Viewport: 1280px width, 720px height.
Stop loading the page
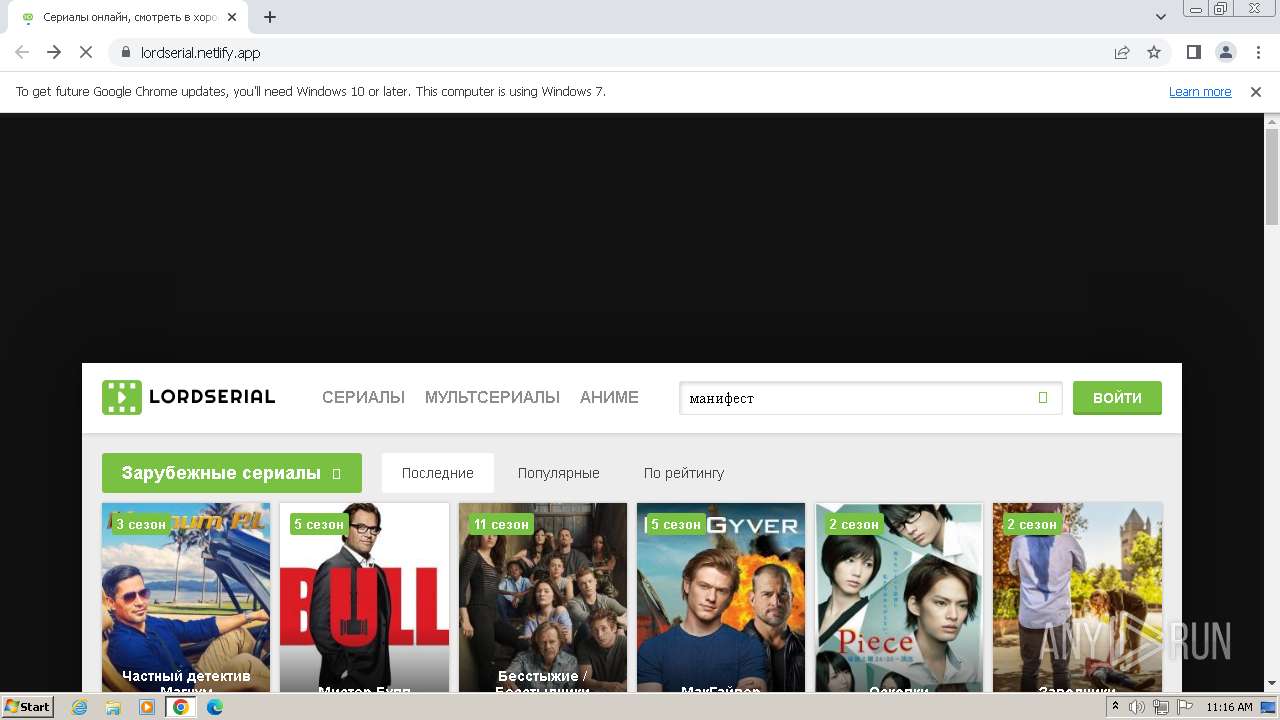(x=86, y=52)
